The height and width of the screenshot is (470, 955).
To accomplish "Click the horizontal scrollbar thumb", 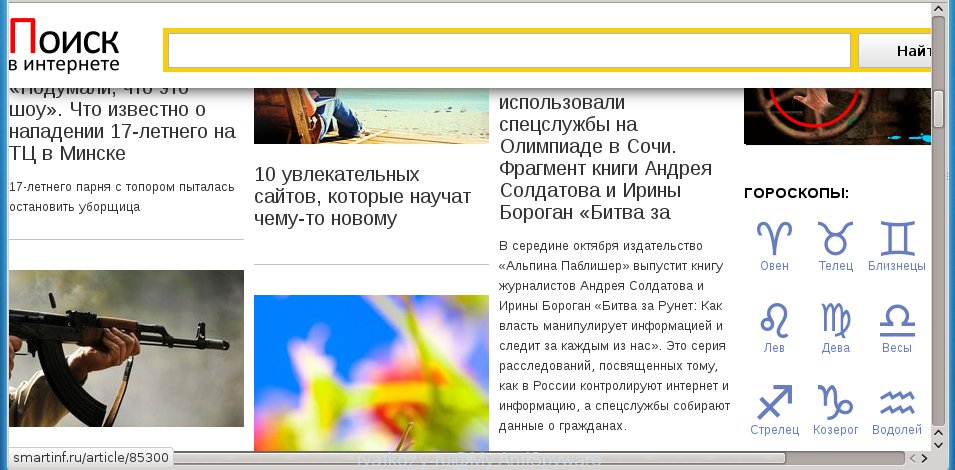I will [480, 457].
